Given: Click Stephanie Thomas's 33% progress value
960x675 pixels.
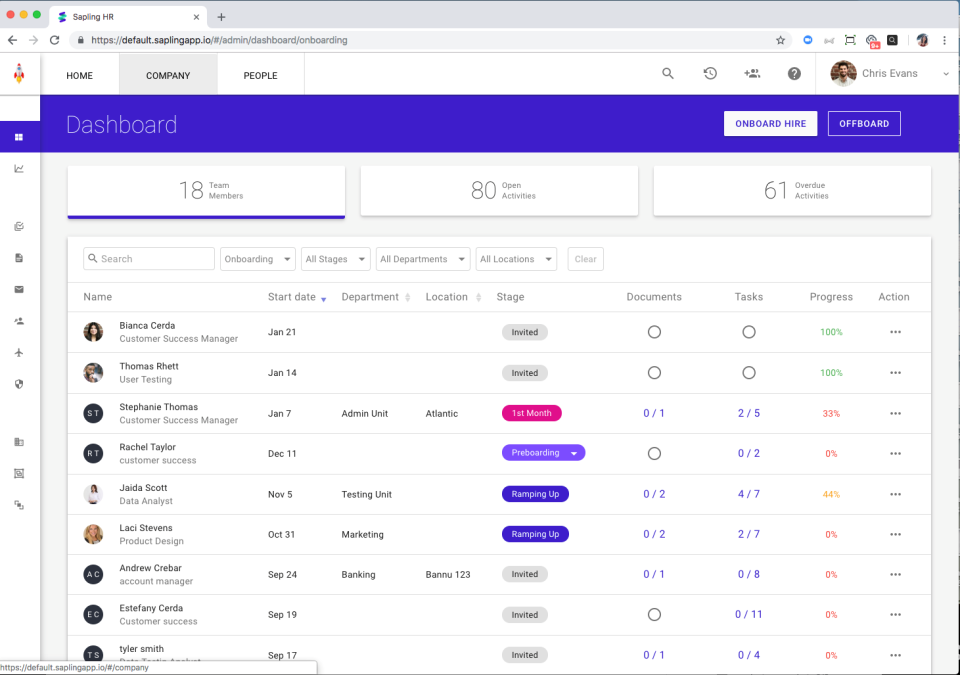Looking at the screenshot, I should tap(830, 412).
